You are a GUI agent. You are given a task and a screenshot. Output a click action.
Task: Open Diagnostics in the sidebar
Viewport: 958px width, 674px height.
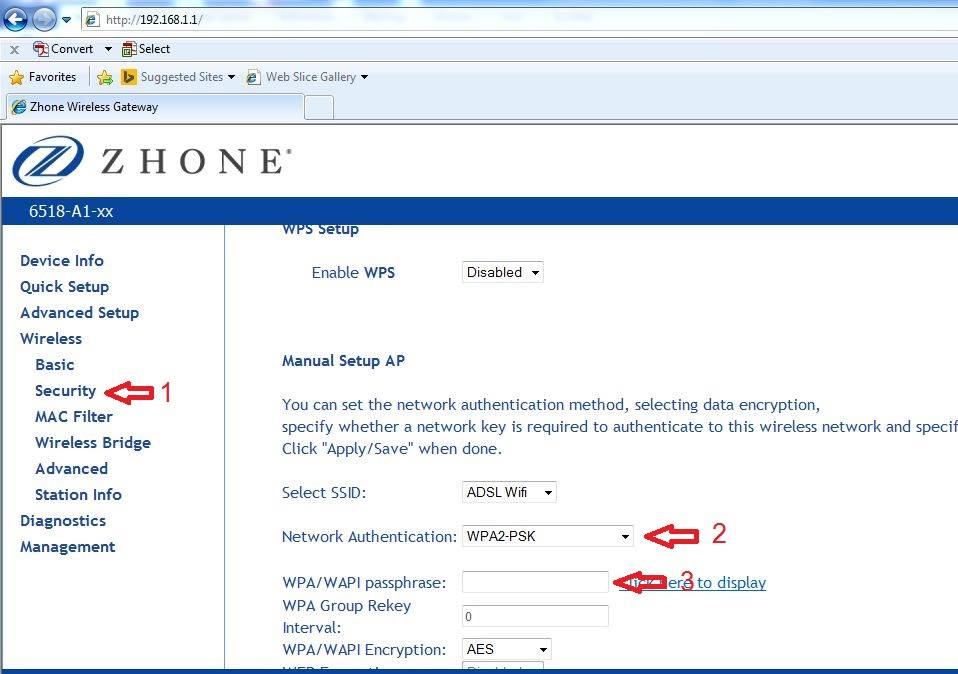pos(63,521)
